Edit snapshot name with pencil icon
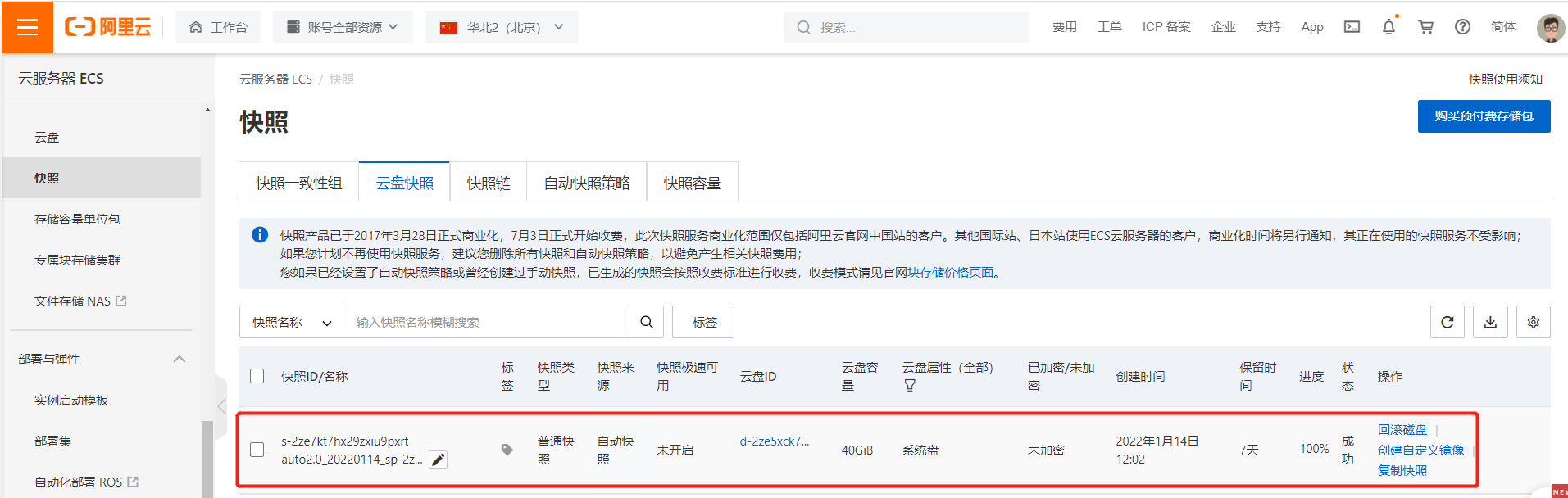The width and height of the screenshot is (1568, 498). point(439,460)
